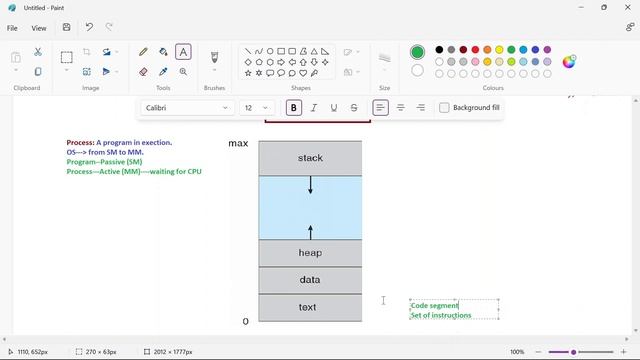Viewport: 640px width, 360px height.
Task: Click the Cut scissors icon
Action: tap(38, 52)
